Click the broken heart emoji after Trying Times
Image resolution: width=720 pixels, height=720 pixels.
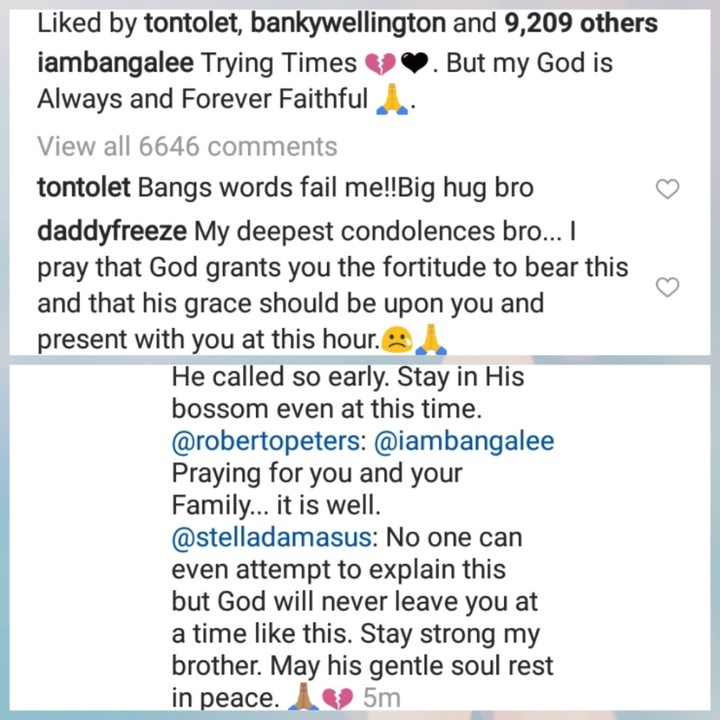tap(380, 63)
